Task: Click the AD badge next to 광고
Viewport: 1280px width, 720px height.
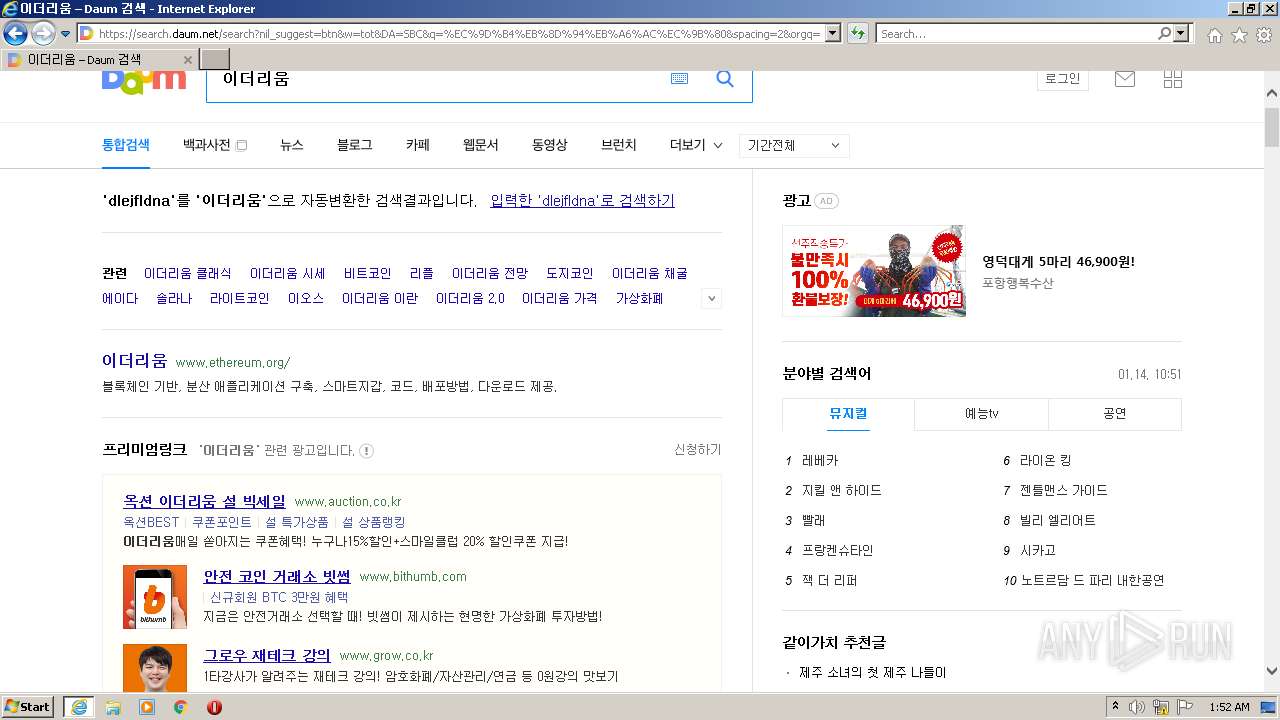Action: click(x=825, y=201)
